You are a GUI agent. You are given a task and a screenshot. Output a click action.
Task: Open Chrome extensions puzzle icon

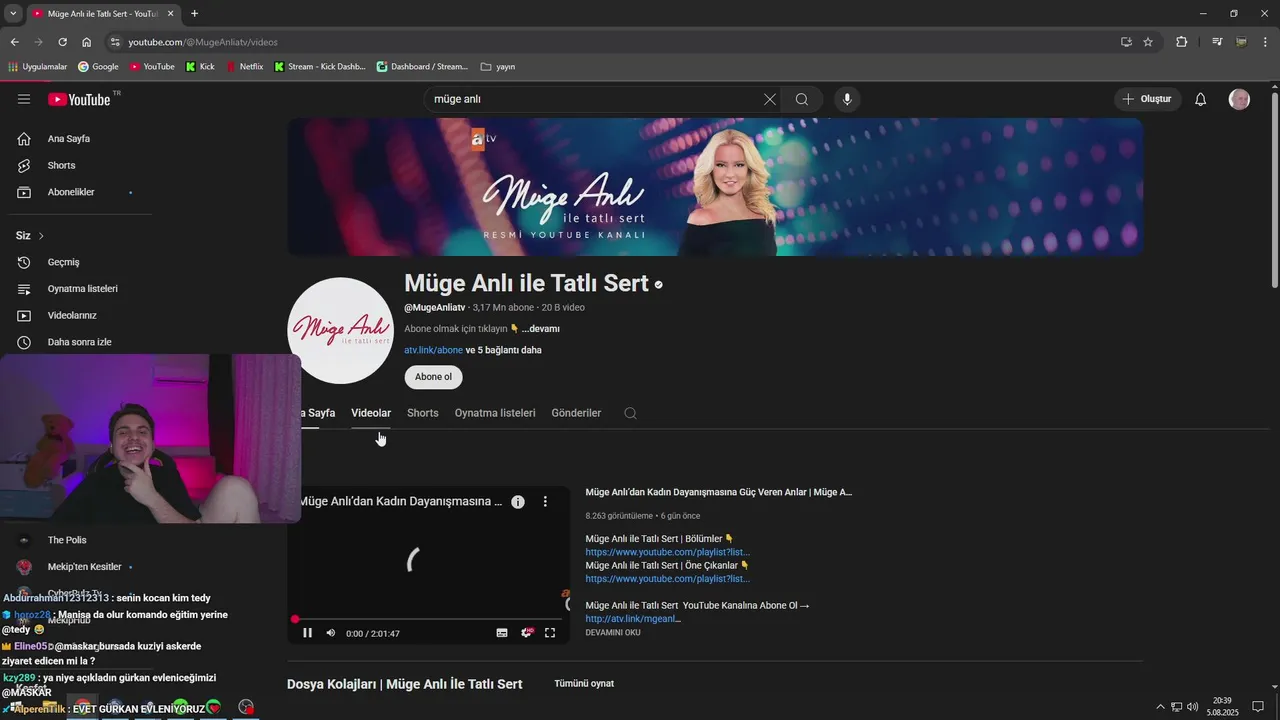coord(1181,42)
